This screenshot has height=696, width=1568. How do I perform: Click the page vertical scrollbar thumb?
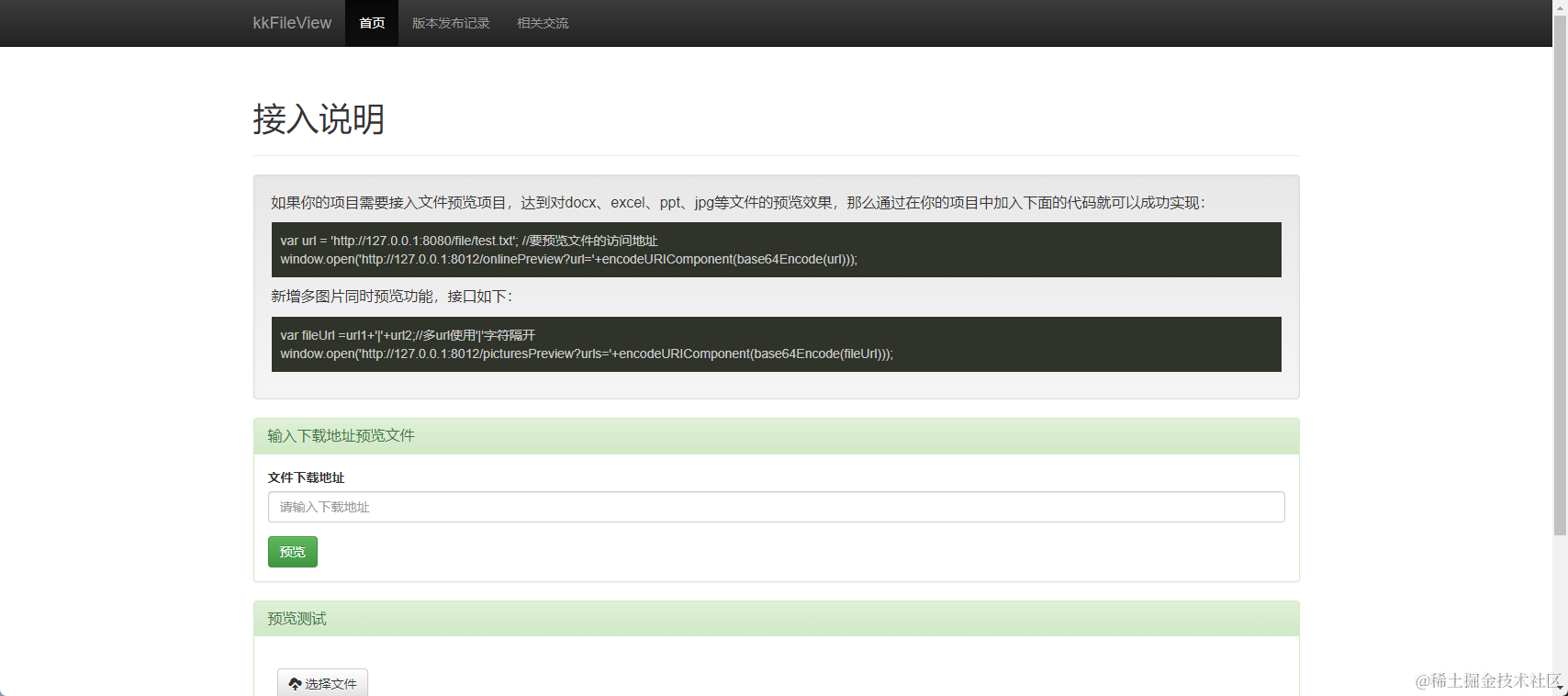[x=1560, y=275]
